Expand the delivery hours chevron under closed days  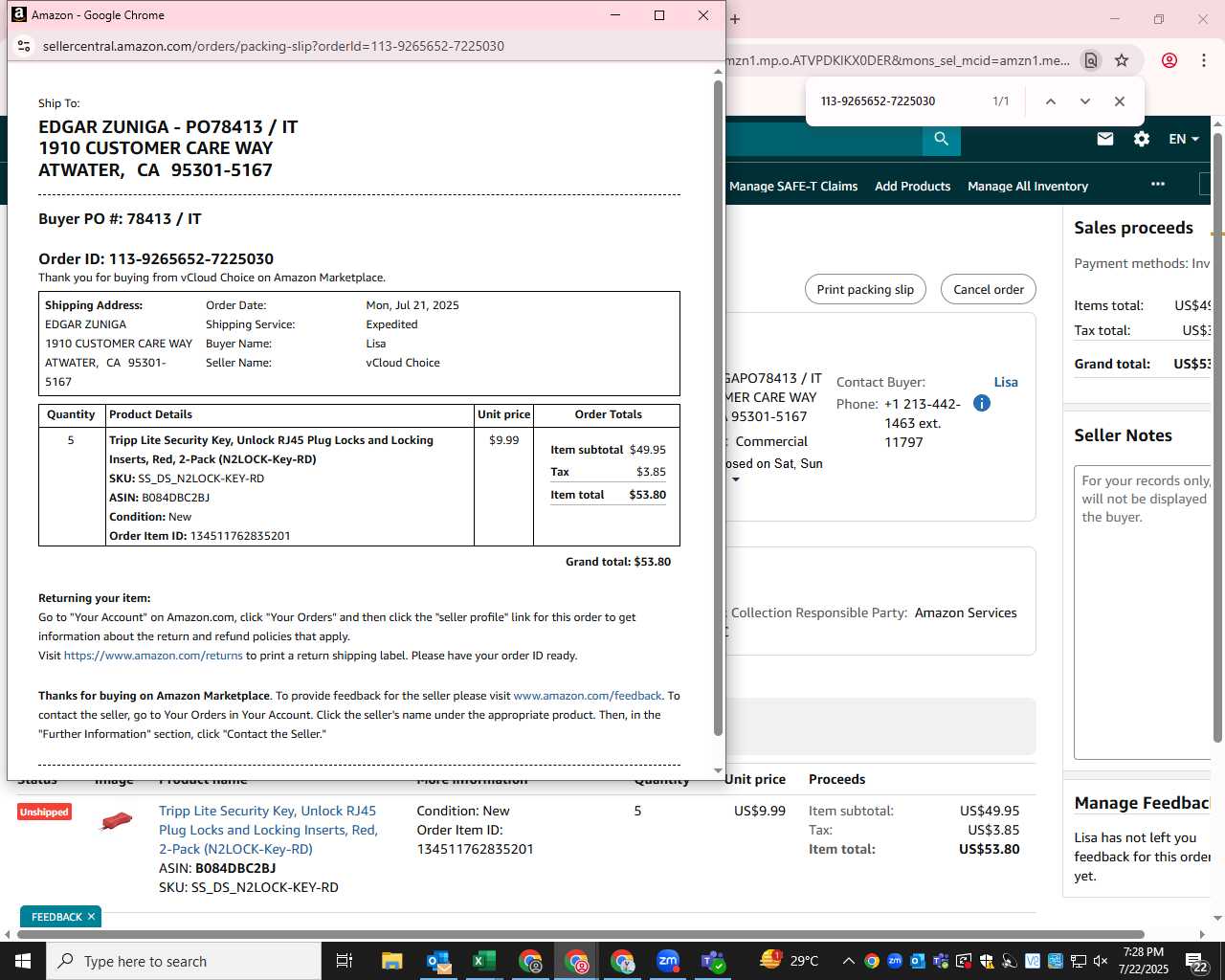point(736,479)
